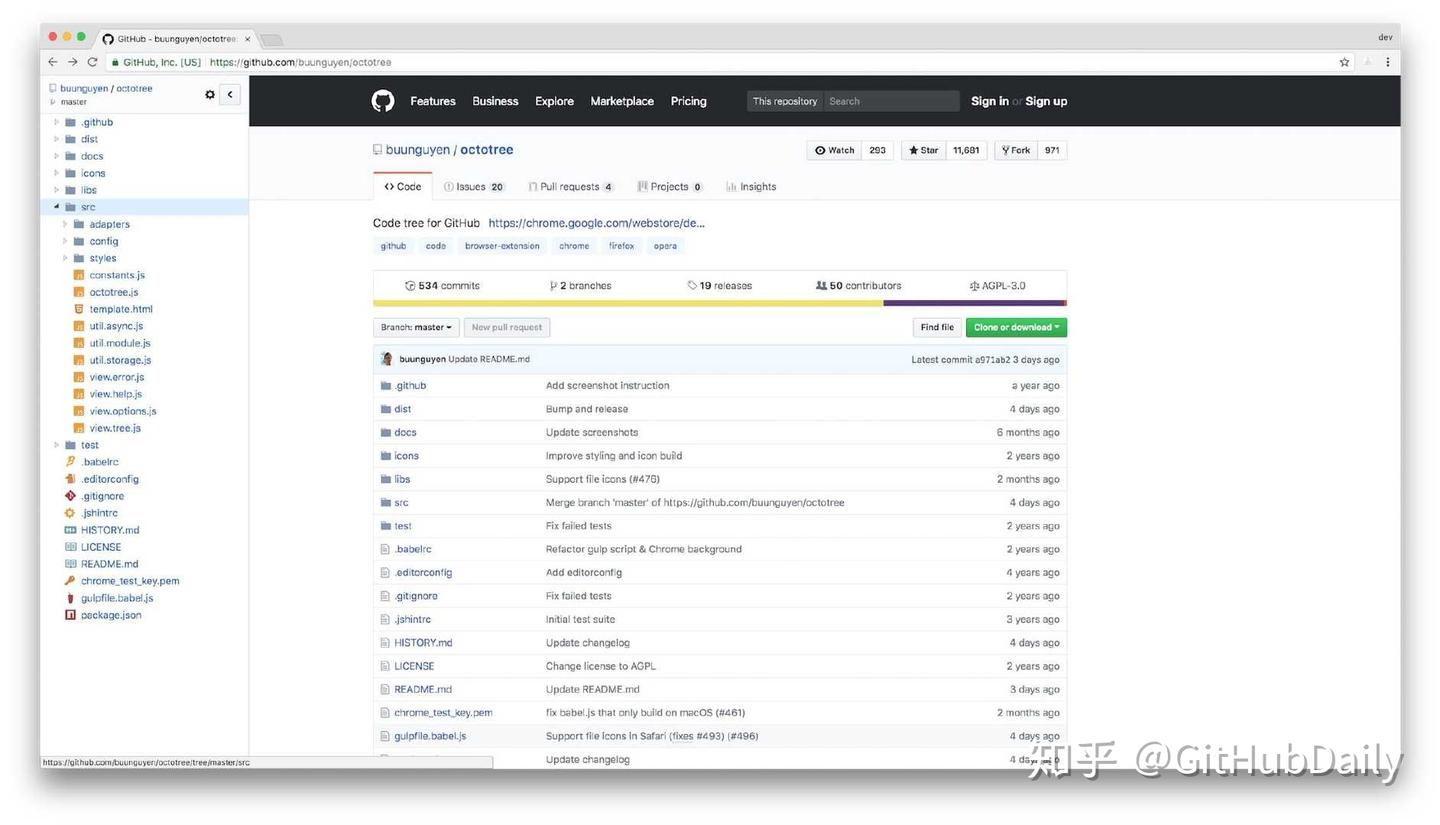The image size is (1440, 825).
Task: Open the Marketplace menu item
Action: [x=621, y=101]
